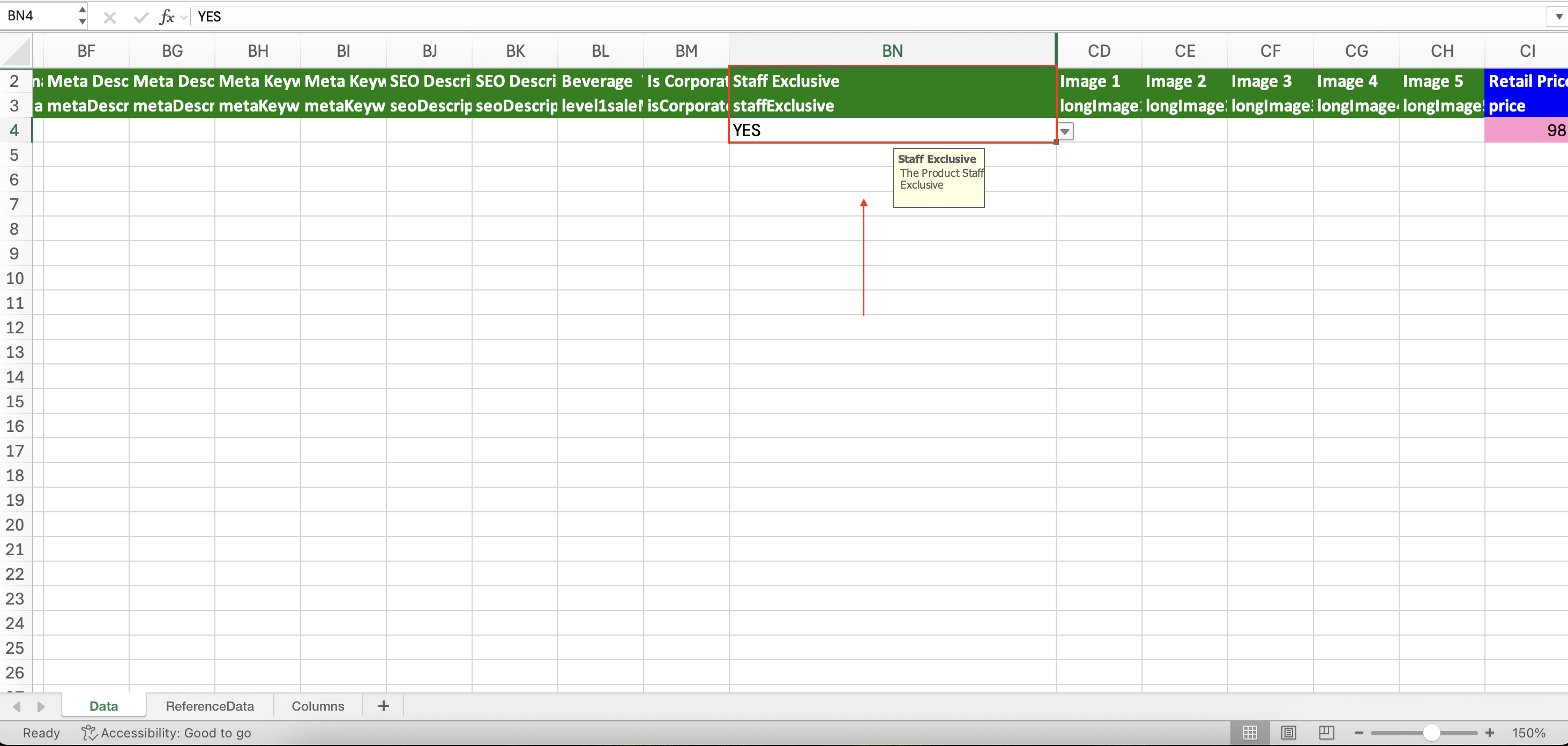Open the Columns sheet tab

click(318, 706)
